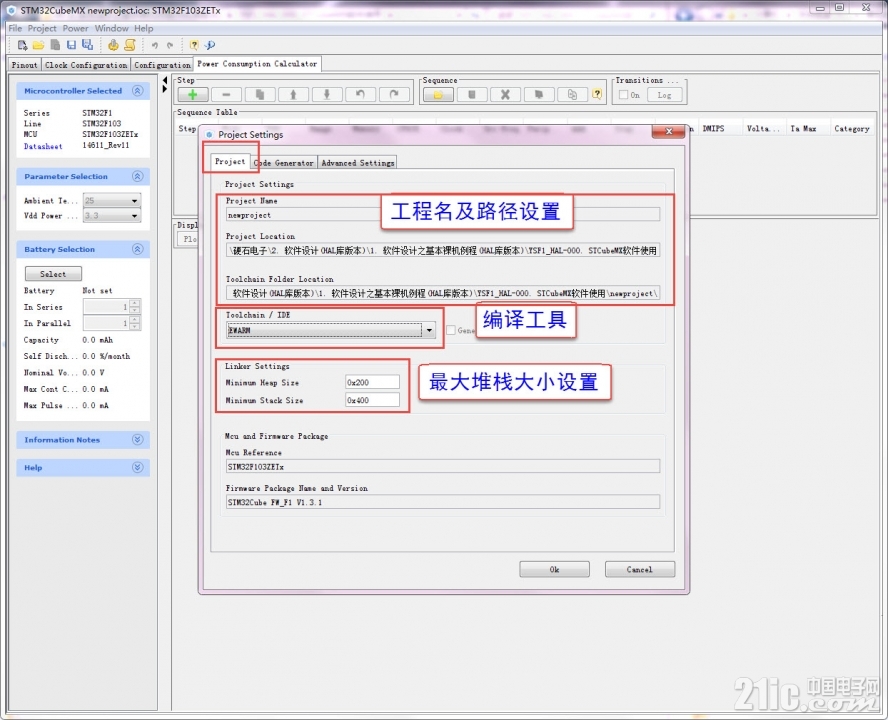Duplicate the step with copy icon
Screen dimensions: 888x720
point(260,95)
